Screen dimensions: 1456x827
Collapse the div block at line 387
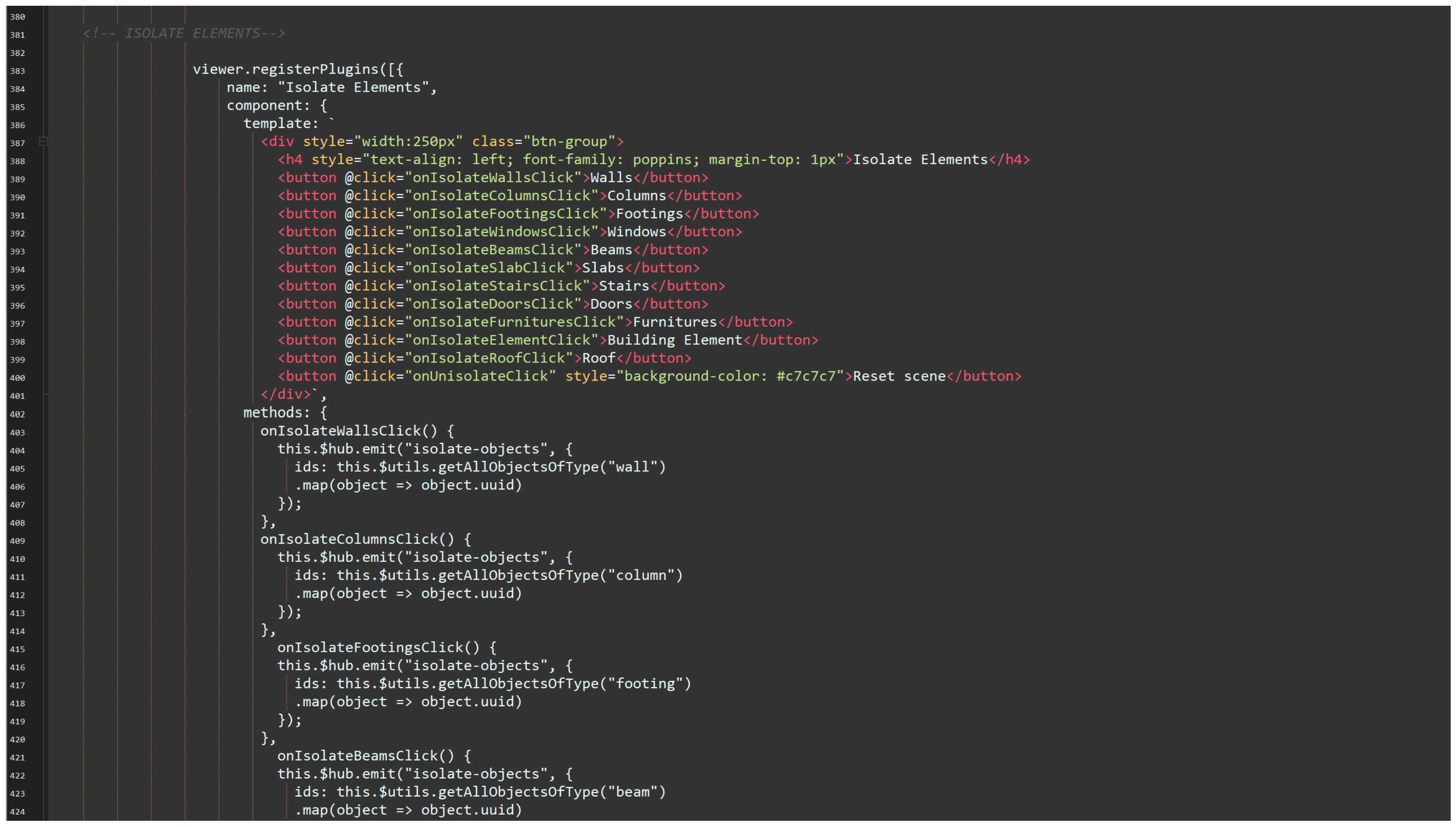pos(43,142)
